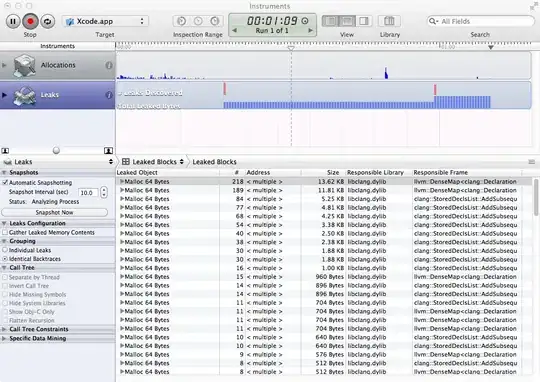The height and width of the screenshot is (382, 540).
Task: Pause the recording with the pause button
Action: tap(13, 21)
